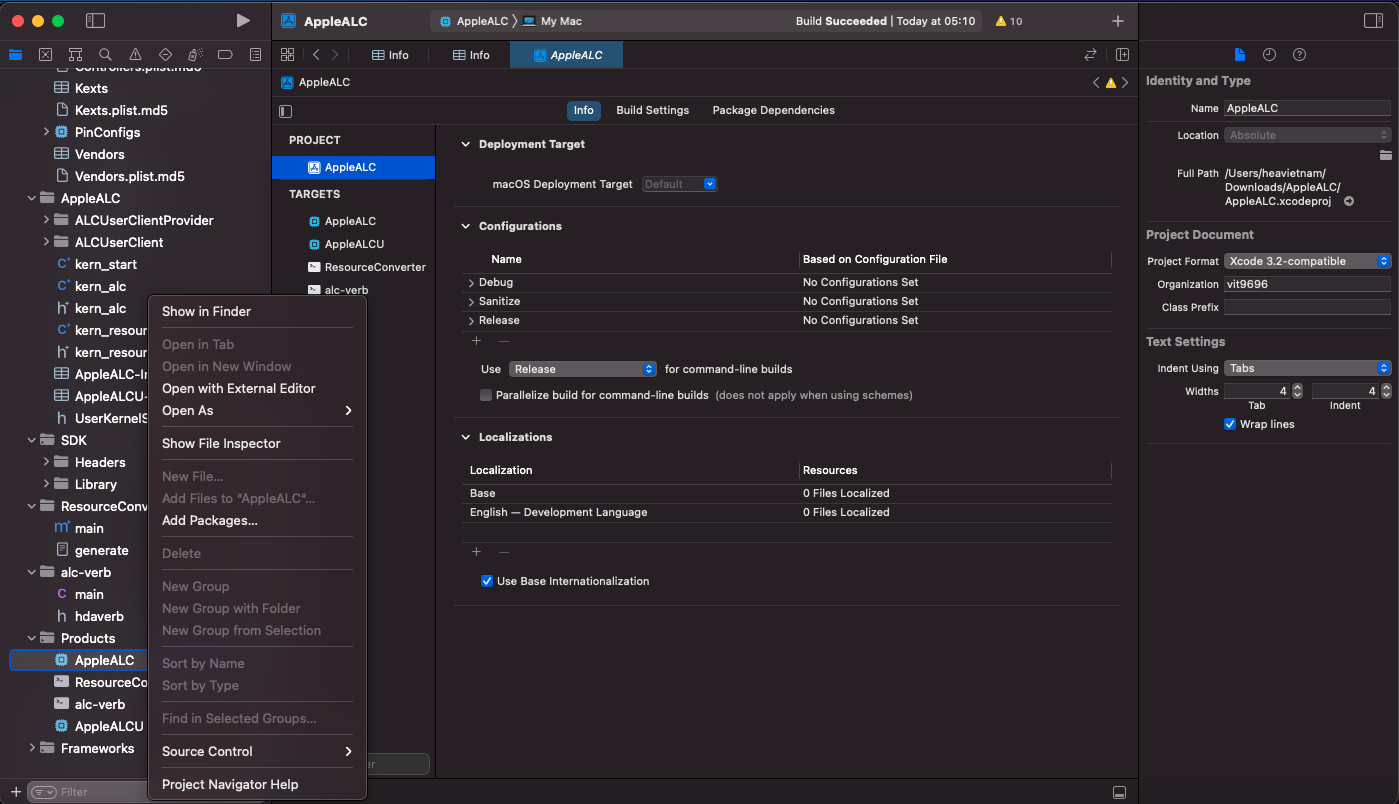The height and width of the screenshot is (804, 1399).
Task: Open the macOS Deployment Target dropdown
Action: pos(679,184)
